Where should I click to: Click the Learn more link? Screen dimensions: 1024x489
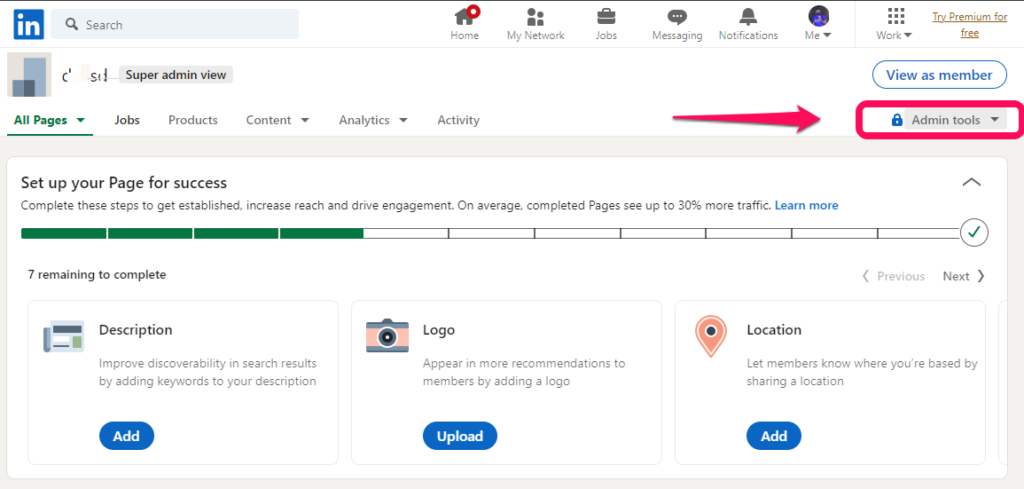(x=807, y=205)
